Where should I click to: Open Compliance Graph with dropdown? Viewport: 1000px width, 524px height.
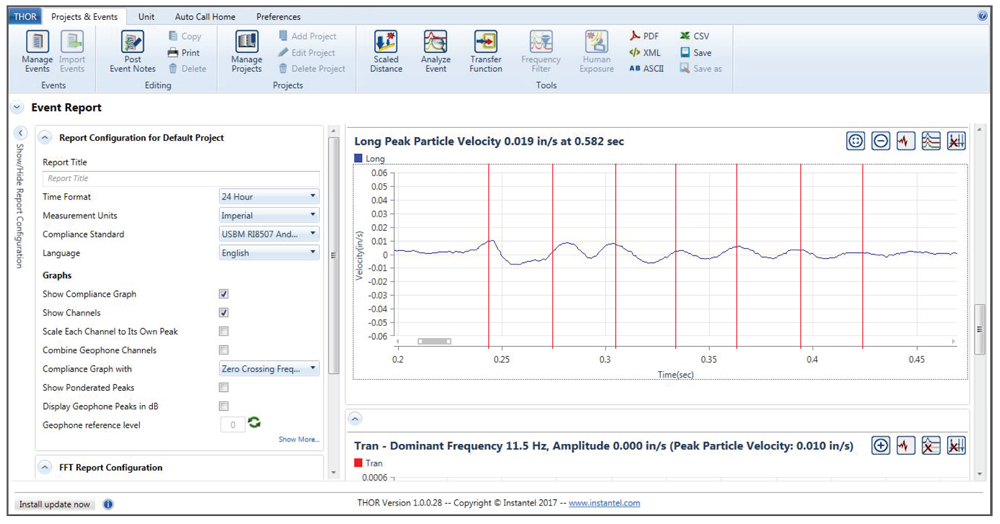(268, 368)
